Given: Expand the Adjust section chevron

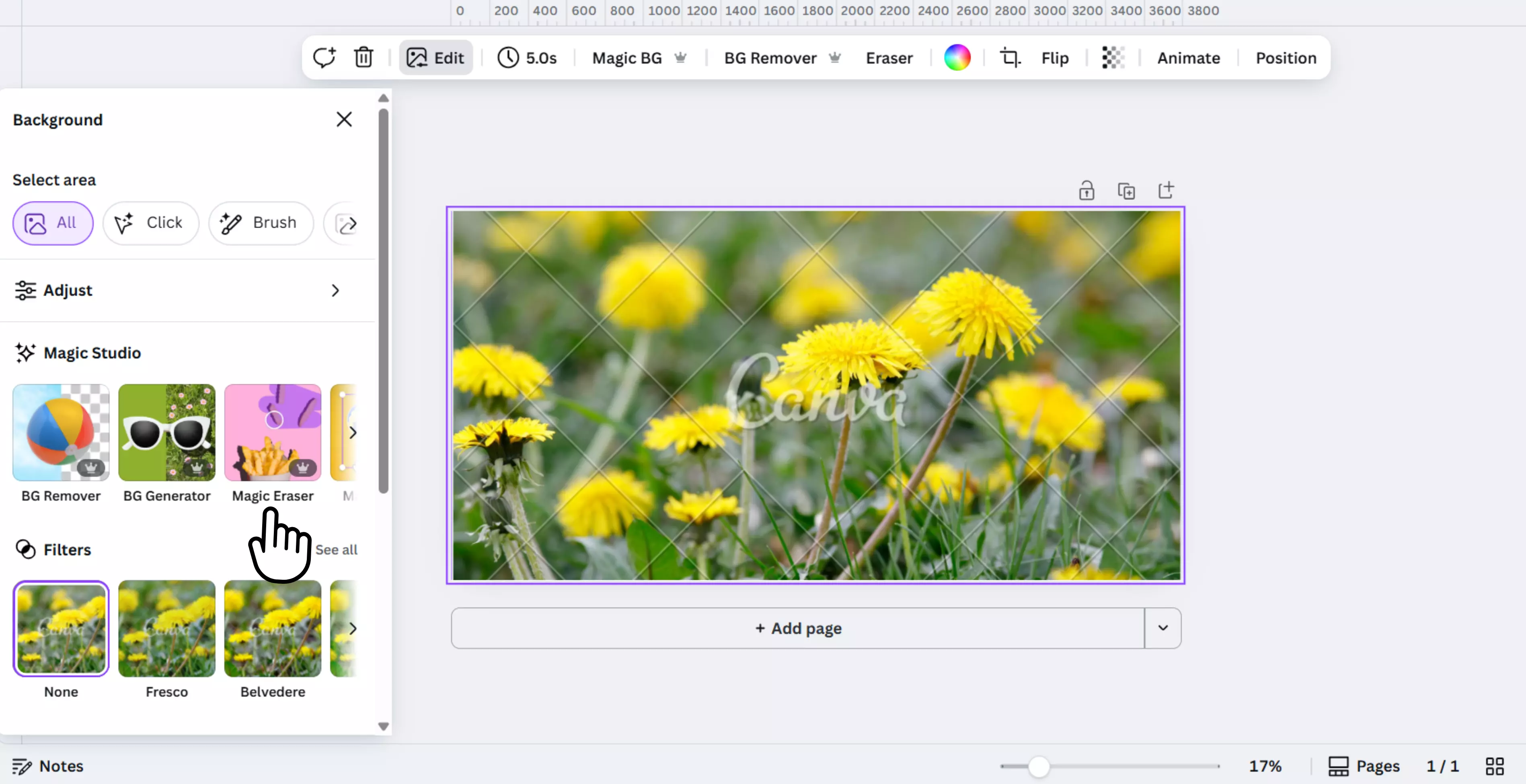Looking at the screenshot, I should pyautogui.click(x=335, y=290).
